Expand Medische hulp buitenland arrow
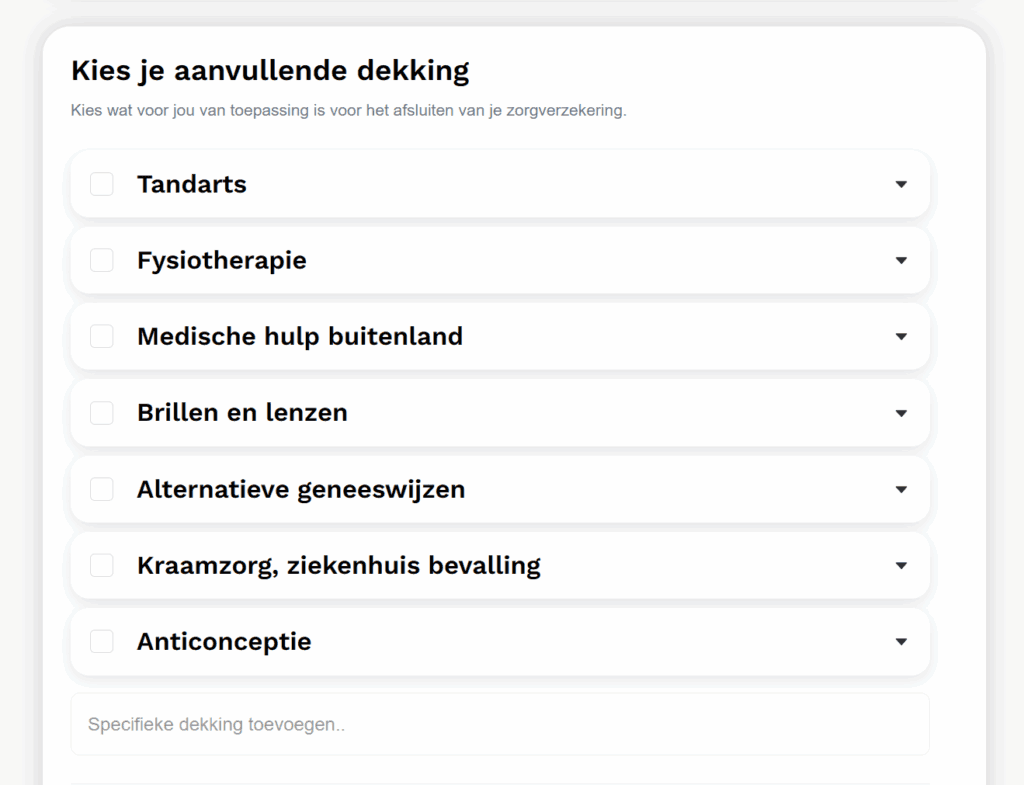 pos(901,336)
